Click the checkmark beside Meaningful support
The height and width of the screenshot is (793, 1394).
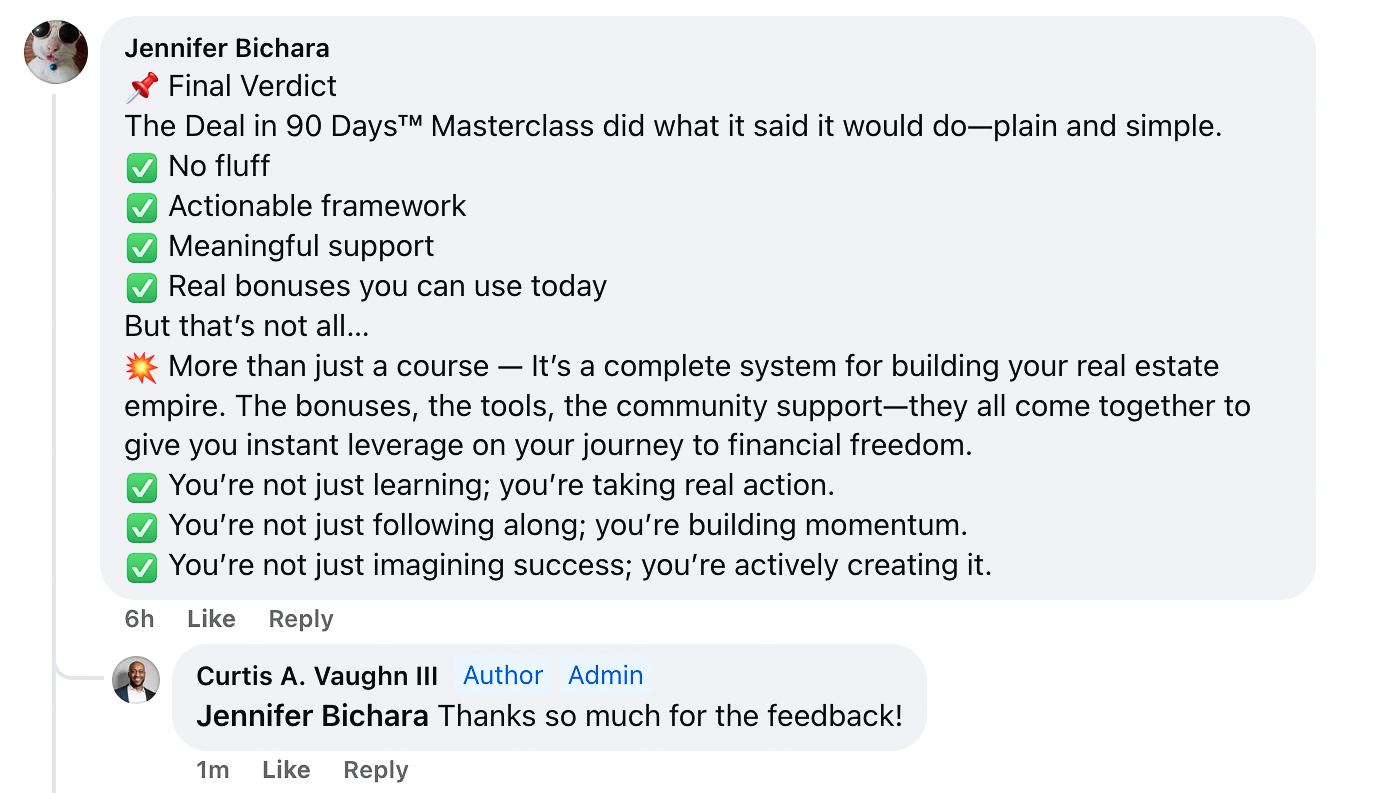click(x=142, y=247)
